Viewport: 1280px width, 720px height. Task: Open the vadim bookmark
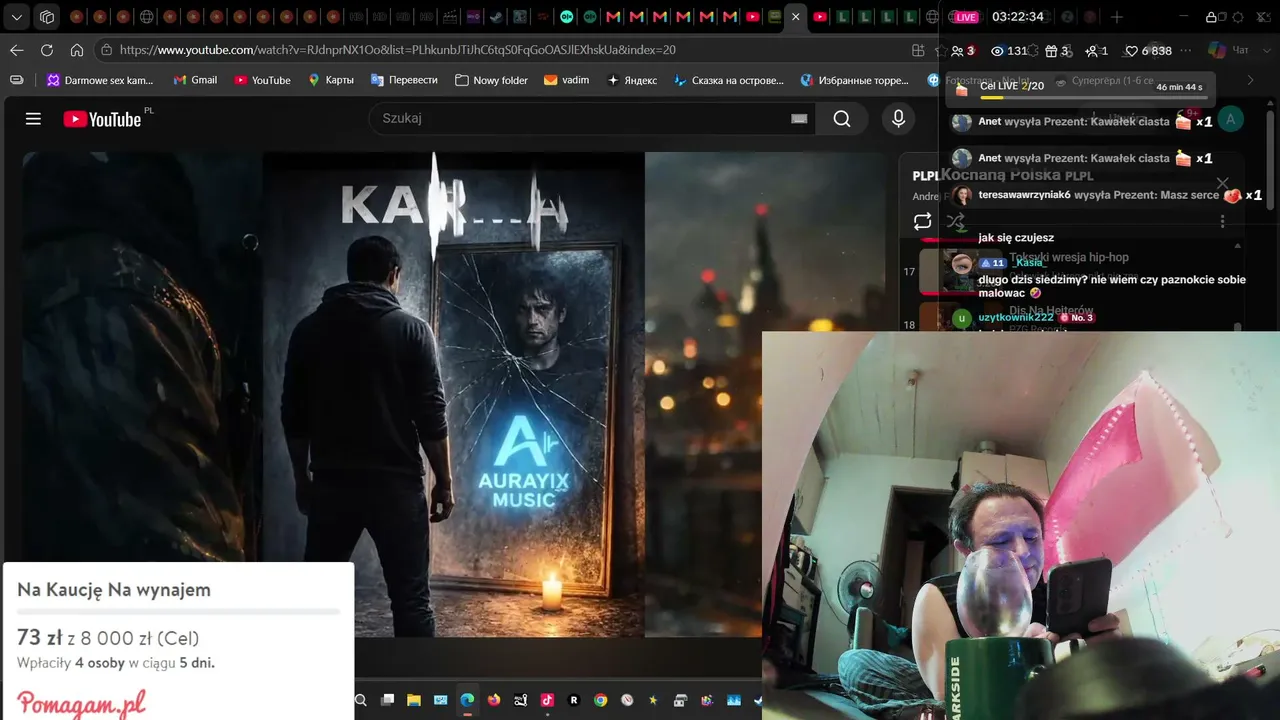coord(567,80)
